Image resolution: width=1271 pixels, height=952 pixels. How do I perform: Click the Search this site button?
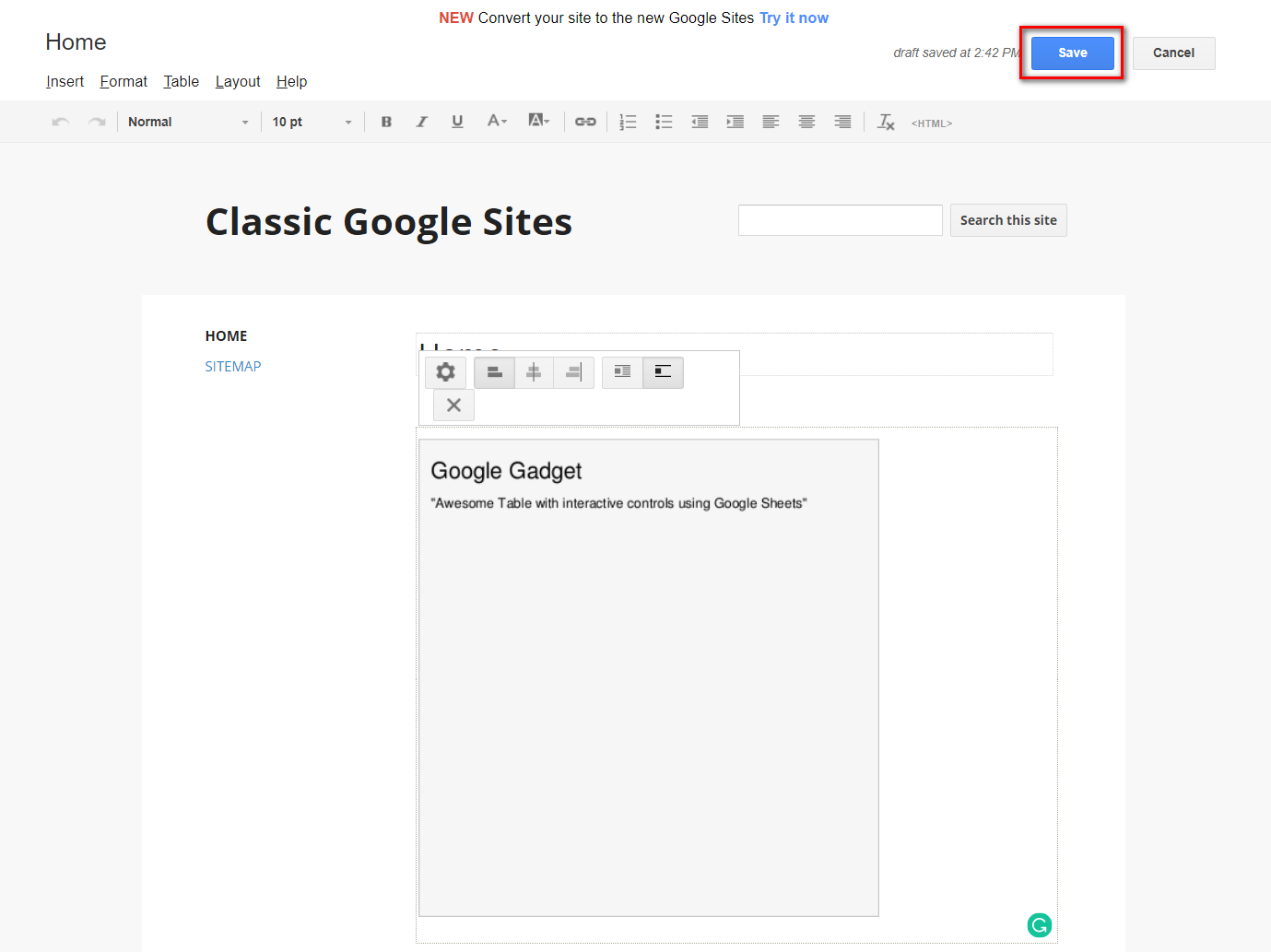pos(1008,220)
